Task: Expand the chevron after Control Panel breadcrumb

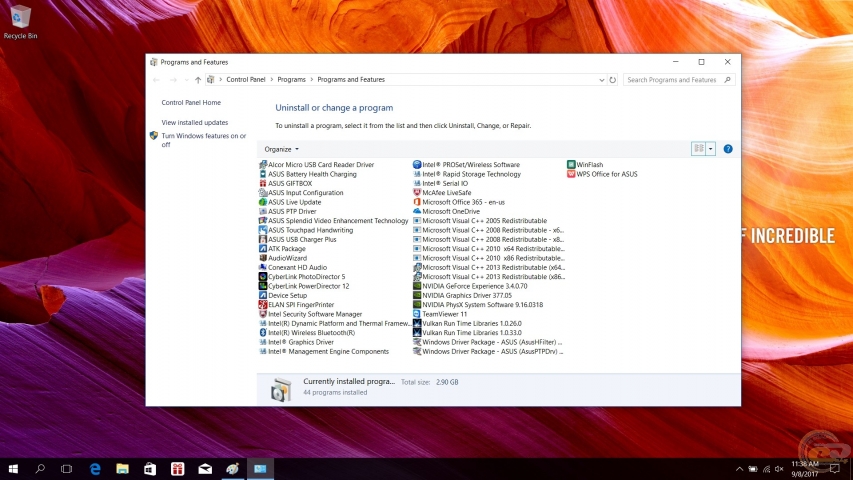Action: click(x=271, y=79)
